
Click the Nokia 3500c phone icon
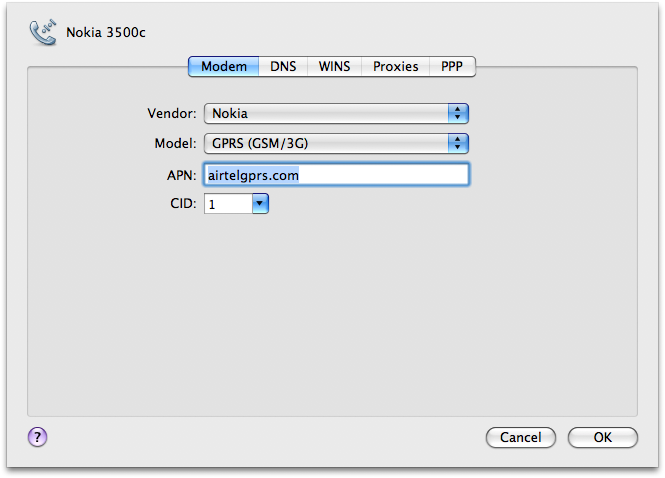45,31
